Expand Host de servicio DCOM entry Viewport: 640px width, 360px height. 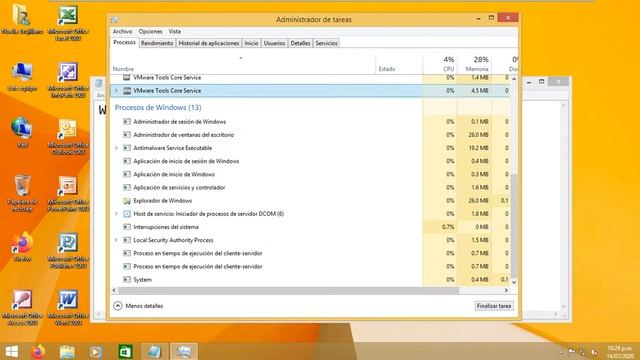pyautogui.click(x=116, y=213)
